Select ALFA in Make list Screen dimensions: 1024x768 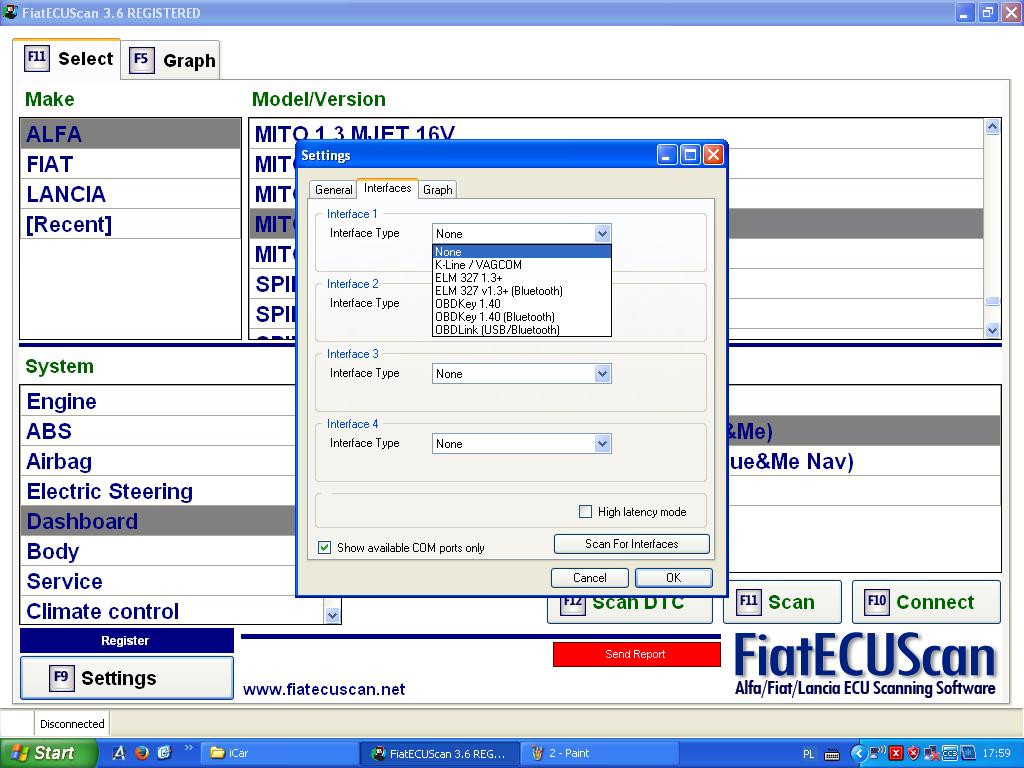(131, 134)
